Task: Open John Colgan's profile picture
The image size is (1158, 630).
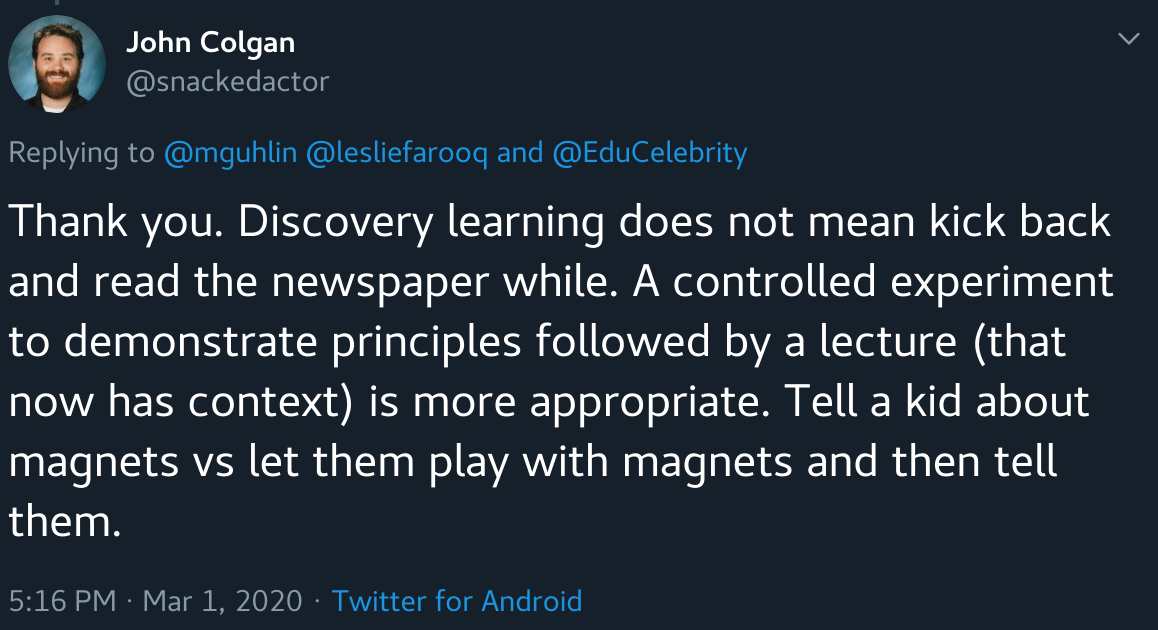Action: (x=57, y=64)
